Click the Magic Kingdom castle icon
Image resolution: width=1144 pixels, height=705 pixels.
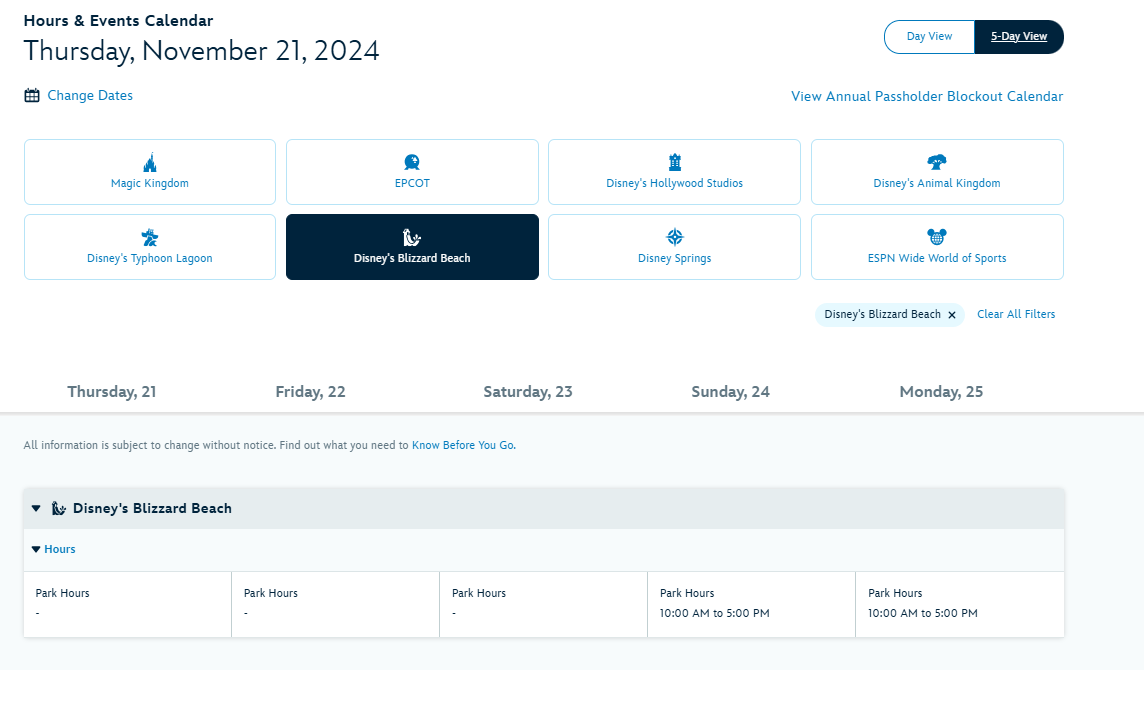tap(150, 162)
